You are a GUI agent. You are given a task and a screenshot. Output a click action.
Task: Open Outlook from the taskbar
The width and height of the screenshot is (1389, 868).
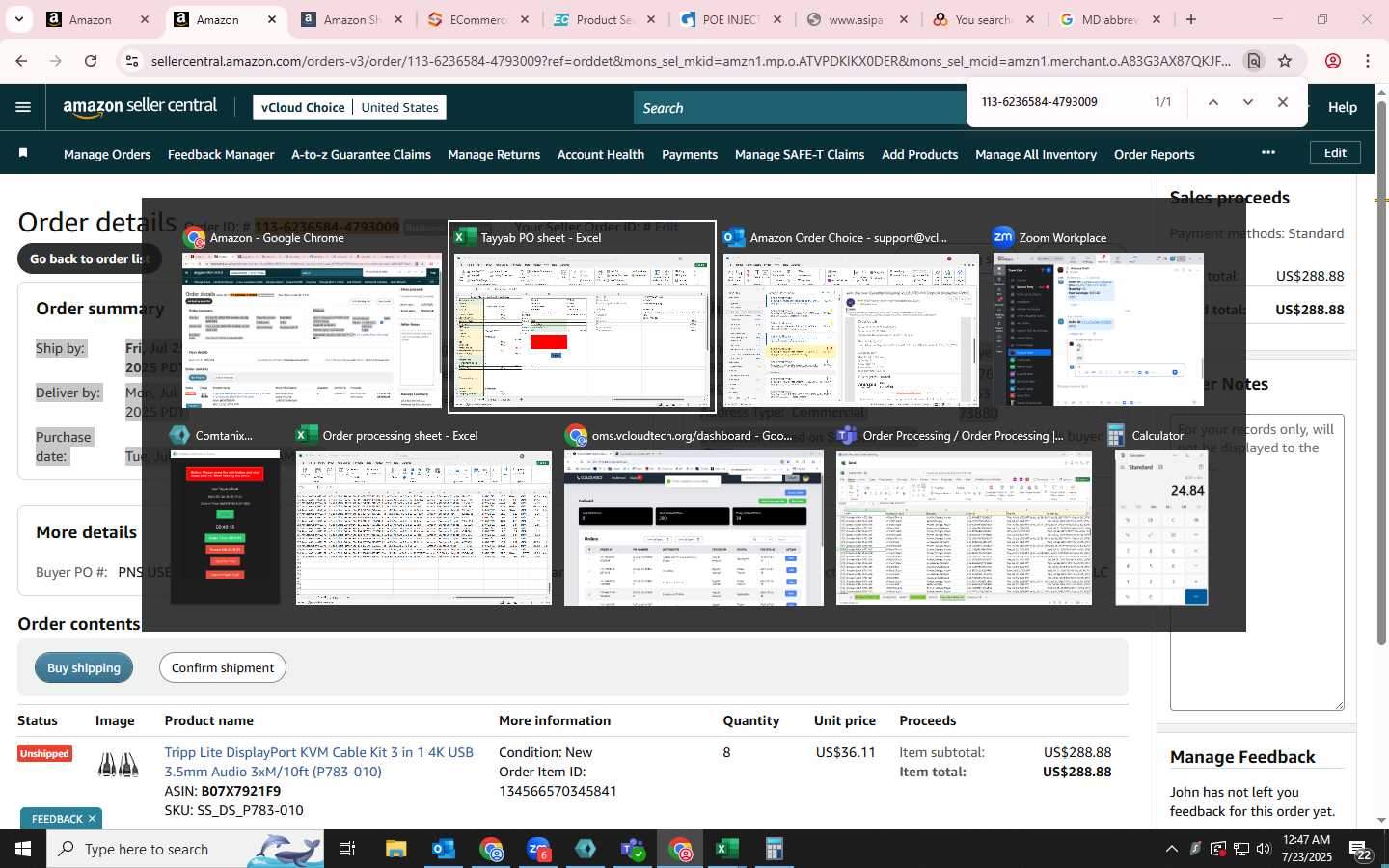point(444,849)
